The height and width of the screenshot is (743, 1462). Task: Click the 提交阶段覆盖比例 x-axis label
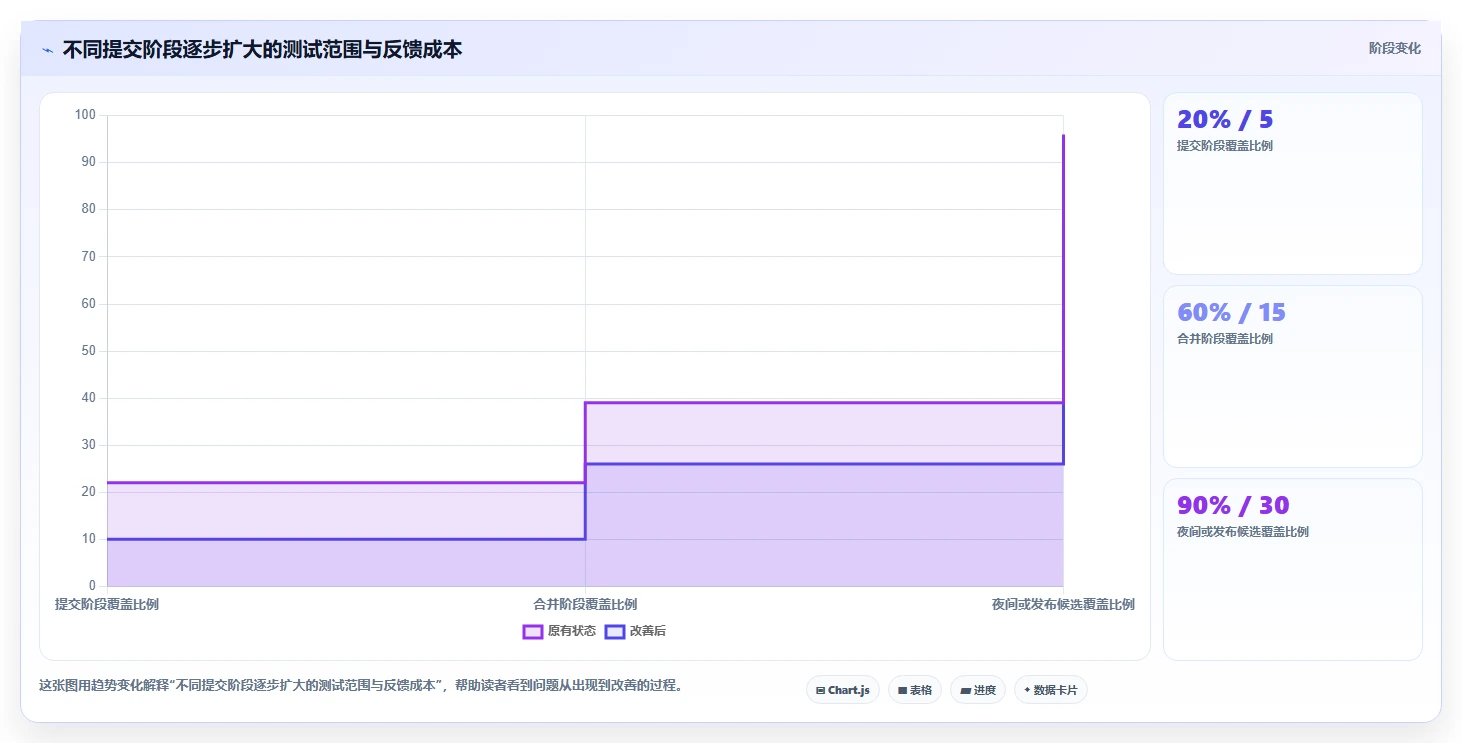point(107,604)
